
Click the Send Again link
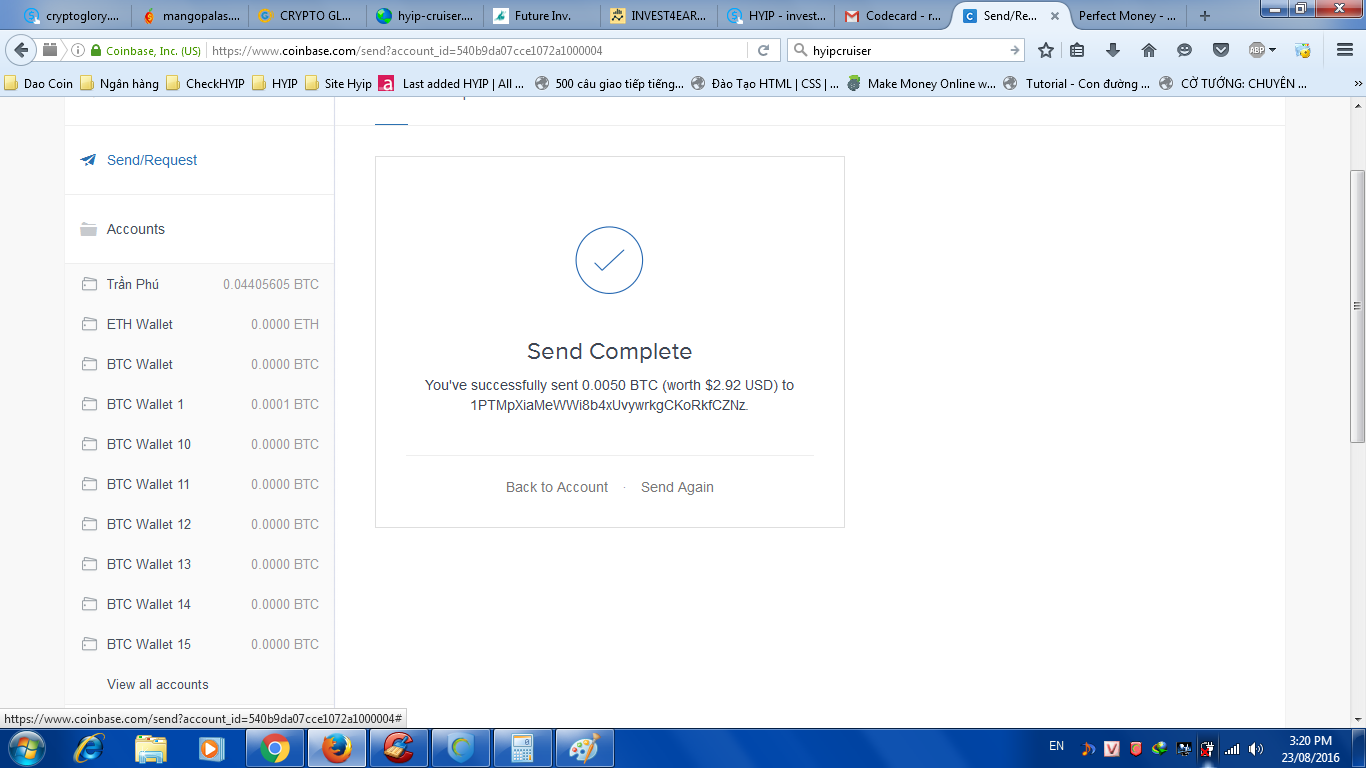tap(677, 487)
